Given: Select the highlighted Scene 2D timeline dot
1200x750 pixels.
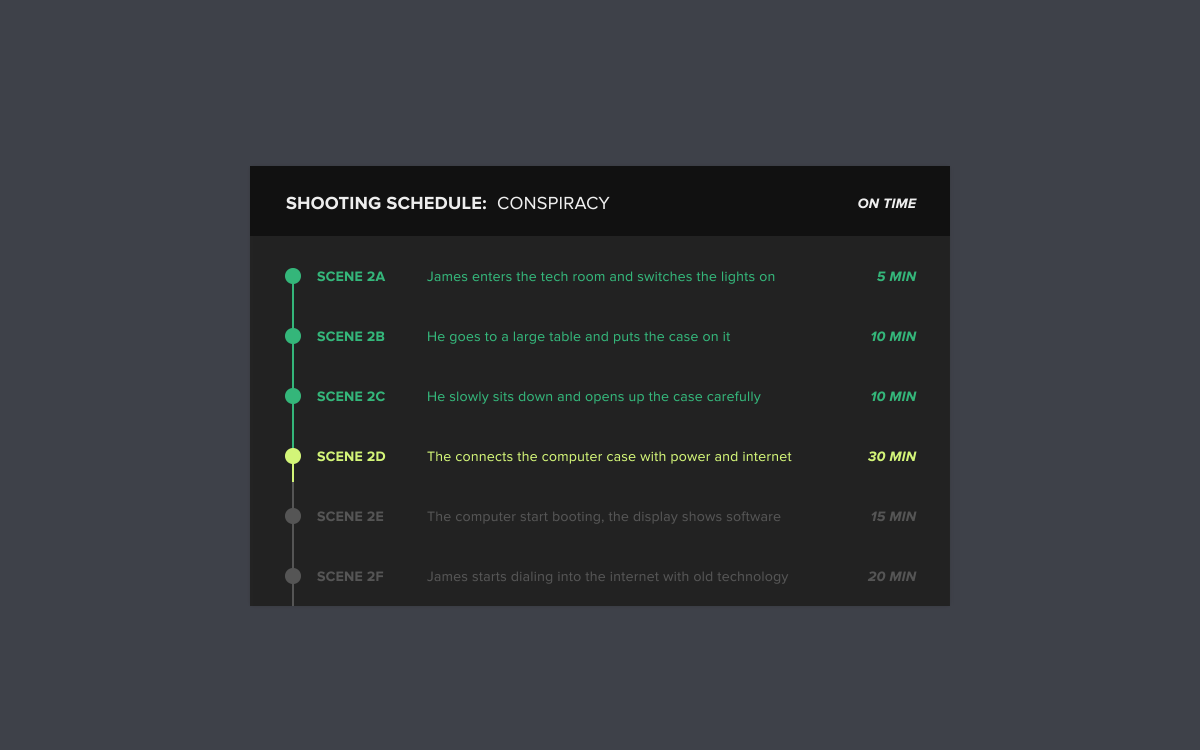Looking at the screenshot, I should pyautogui.click(x=293, y=456).
